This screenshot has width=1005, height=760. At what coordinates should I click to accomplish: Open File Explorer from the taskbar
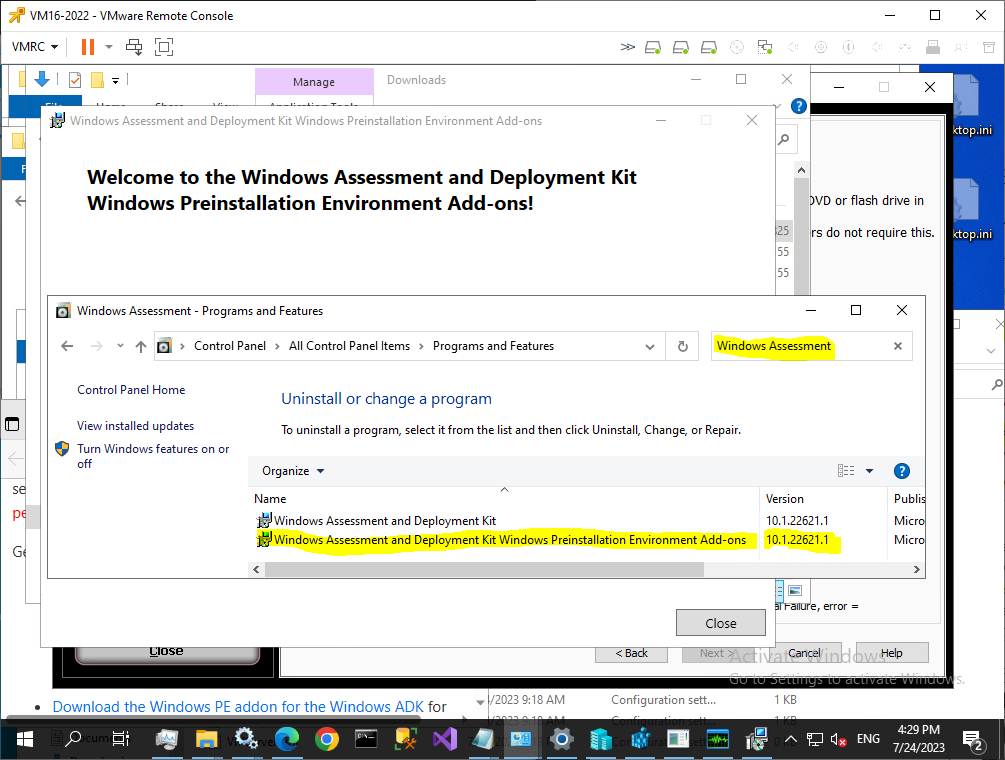(206, 739)
